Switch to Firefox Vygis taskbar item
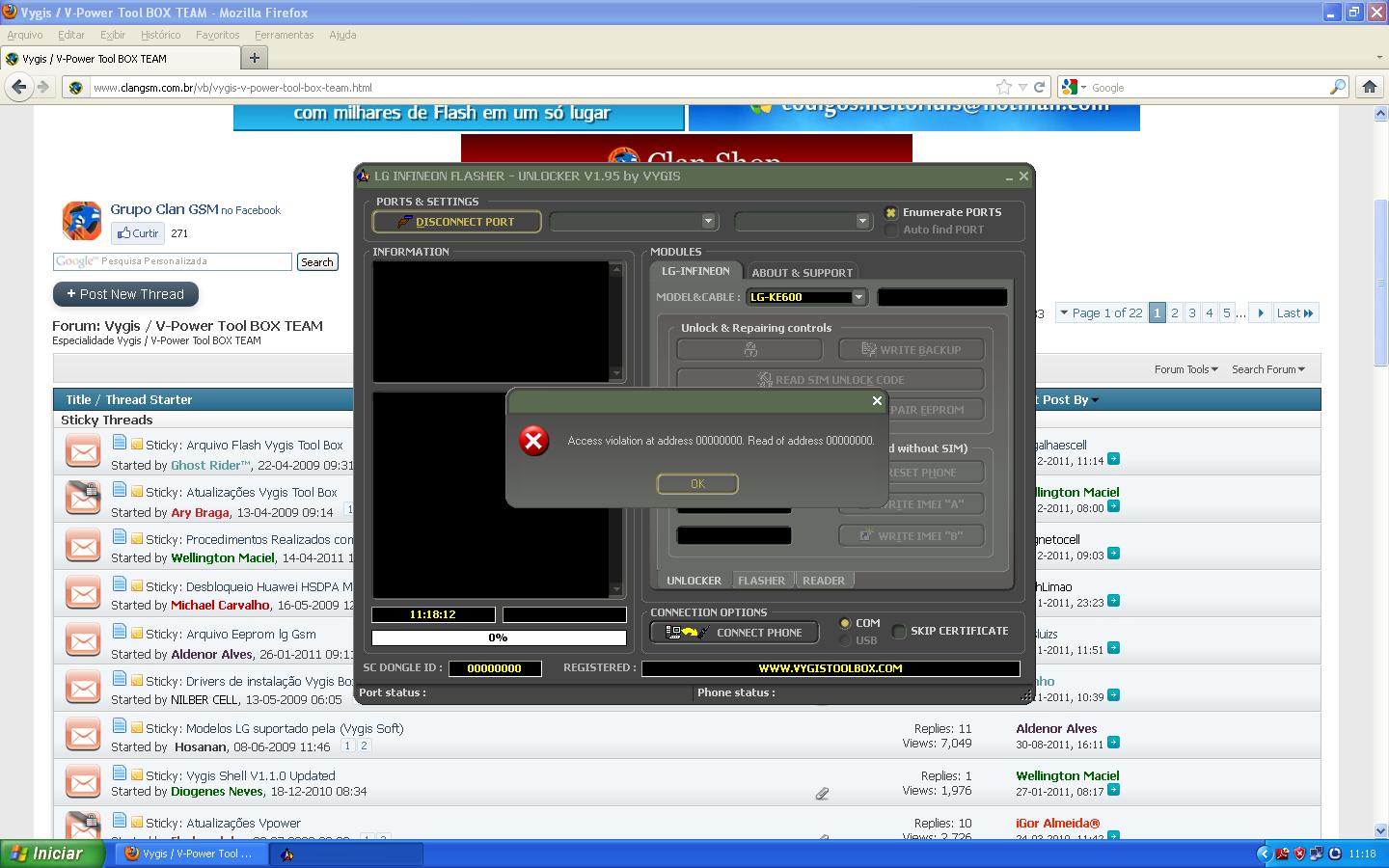Image resolution: width=1389 pixels, height=868 pixels. coord(191,854)
